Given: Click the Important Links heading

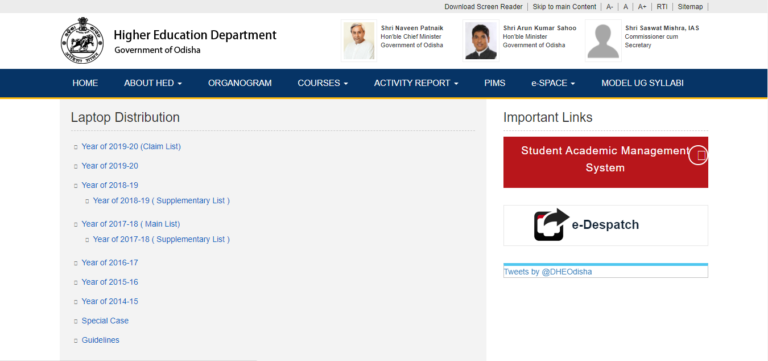Looking at the screenshot, I should pos(548,118).
